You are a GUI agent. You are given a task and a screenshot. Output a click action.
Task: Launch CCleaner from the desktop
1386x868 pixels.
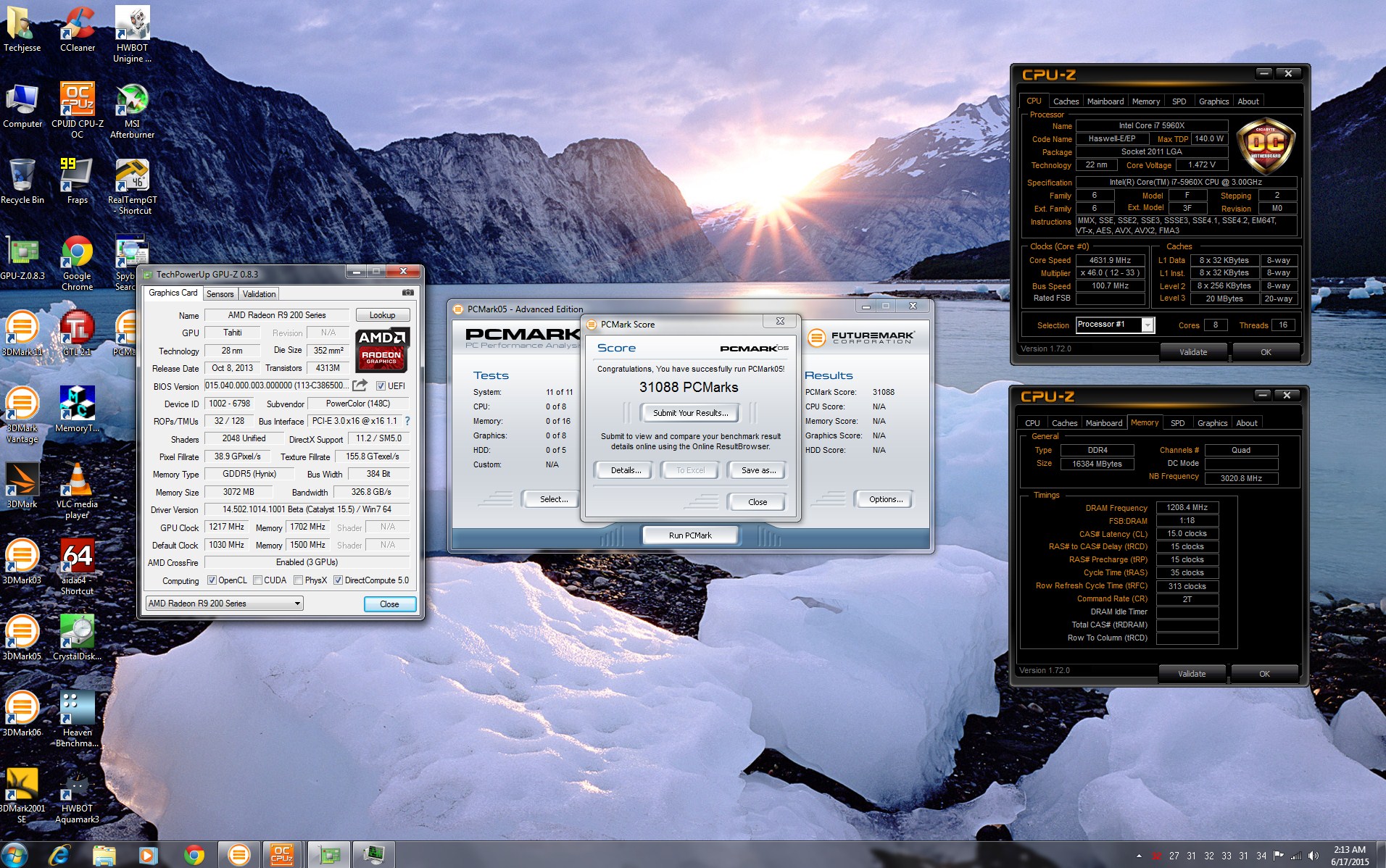[77, 28]
